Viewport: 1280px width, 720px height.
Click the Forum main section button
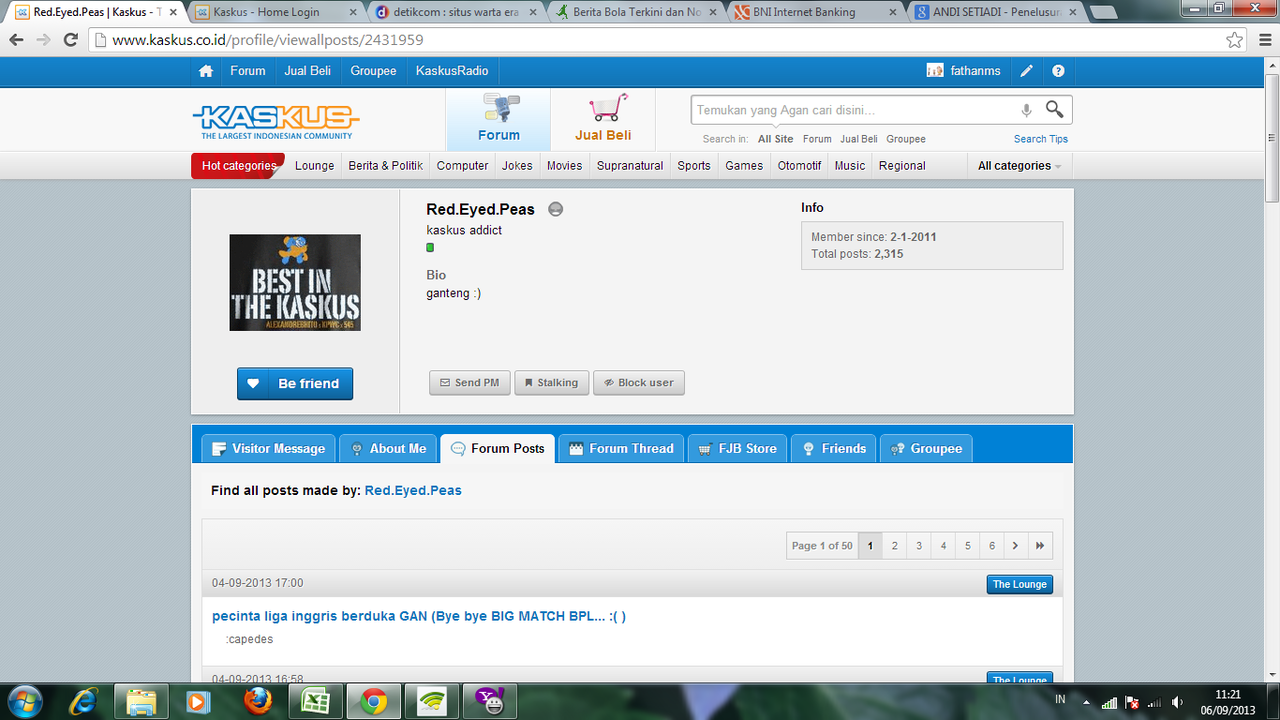(x=498, y=119)
